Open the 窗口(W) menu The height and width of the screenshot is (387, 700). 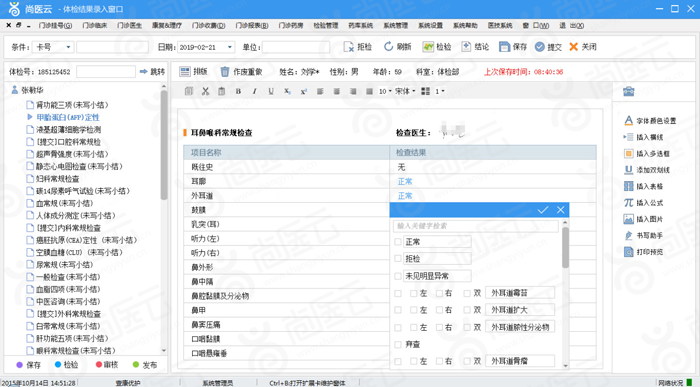(x=537, y=25)
